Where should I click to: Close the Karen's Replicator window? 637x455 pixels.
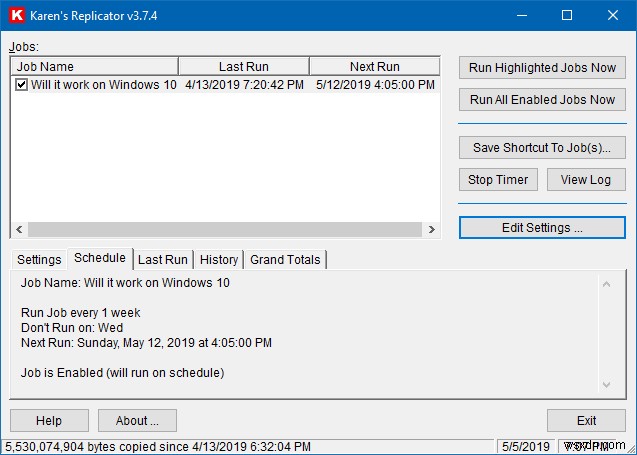point(613,15)
